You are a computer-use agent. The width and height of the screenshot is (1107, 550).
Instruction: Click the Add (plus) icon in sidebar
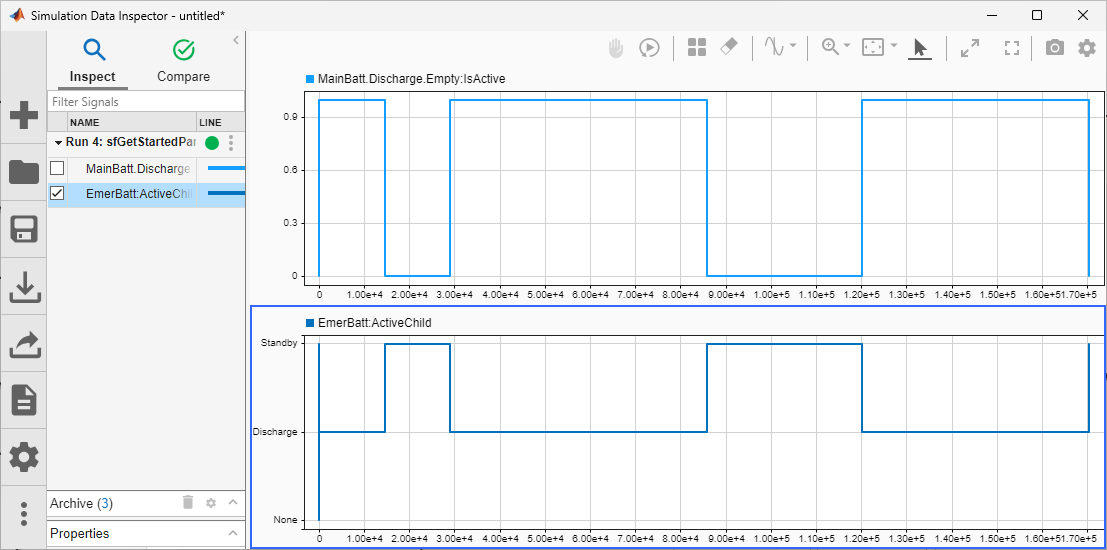23,115
